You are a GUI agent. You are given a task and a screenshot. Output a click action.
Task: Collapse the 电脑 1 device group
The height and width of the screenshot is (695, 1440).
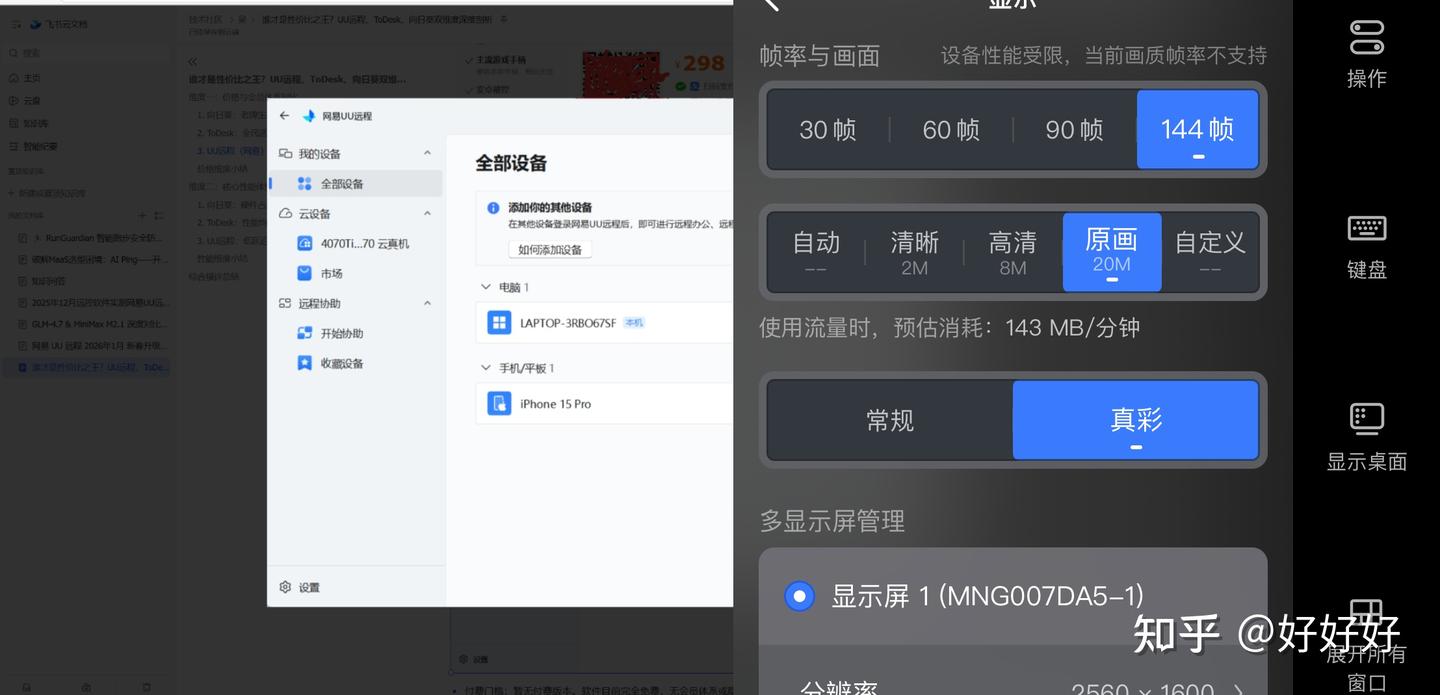486,287
